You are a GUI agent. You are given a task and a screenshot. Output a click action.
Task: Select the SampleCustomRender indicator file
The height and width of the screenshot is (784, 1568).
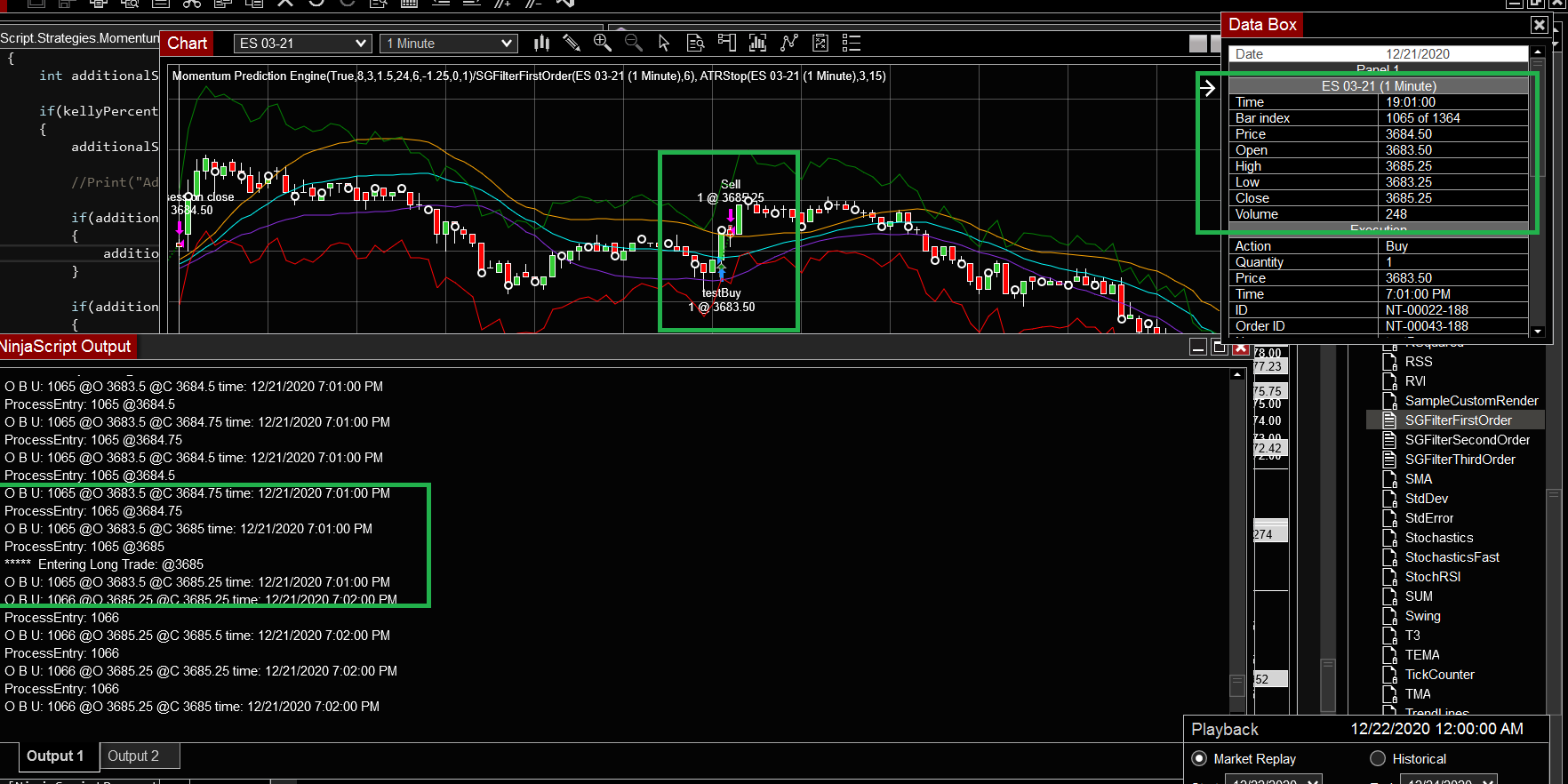click(1471, 401)
